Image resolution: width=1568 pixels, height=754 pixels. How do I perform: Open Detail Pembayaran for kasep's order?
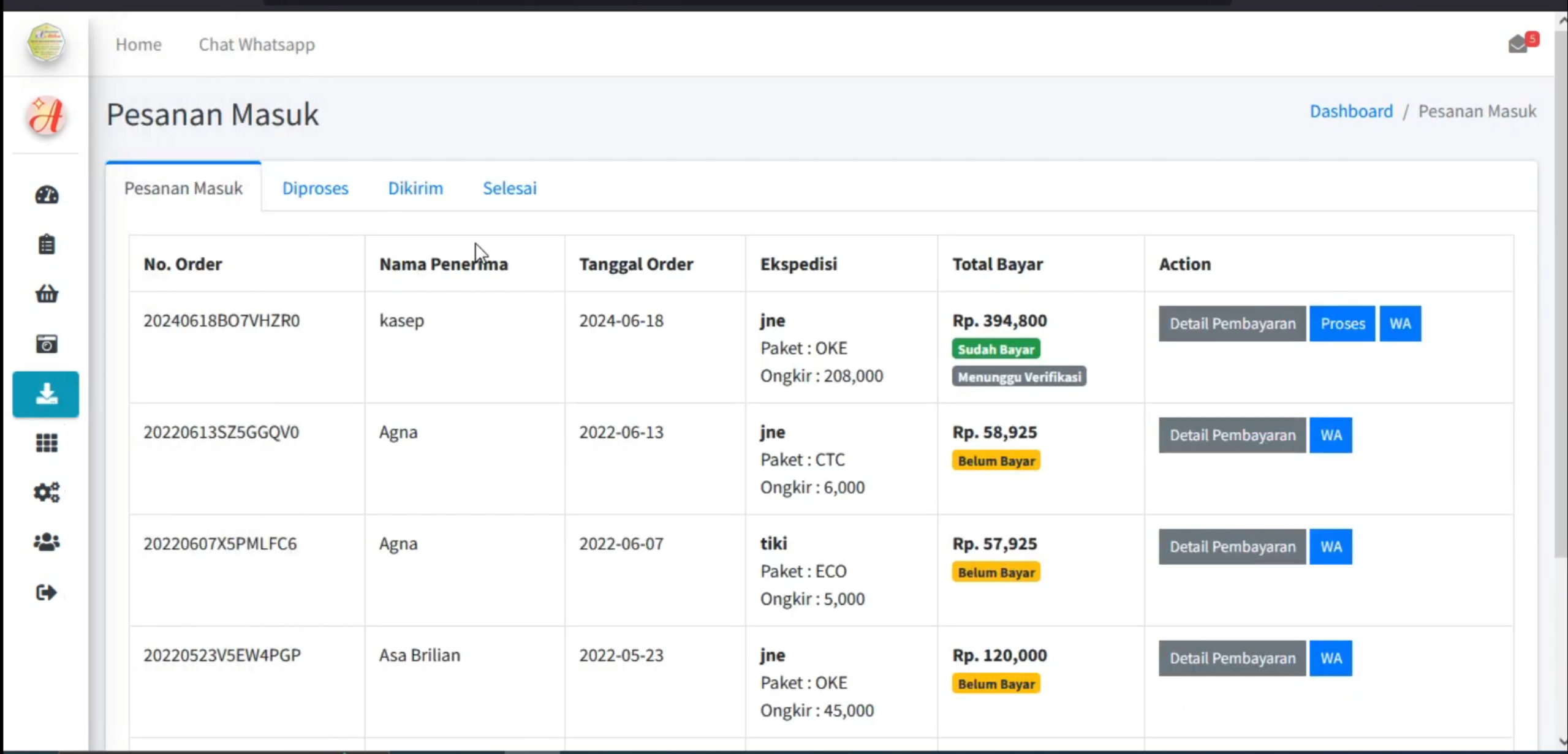point(1232,323)
